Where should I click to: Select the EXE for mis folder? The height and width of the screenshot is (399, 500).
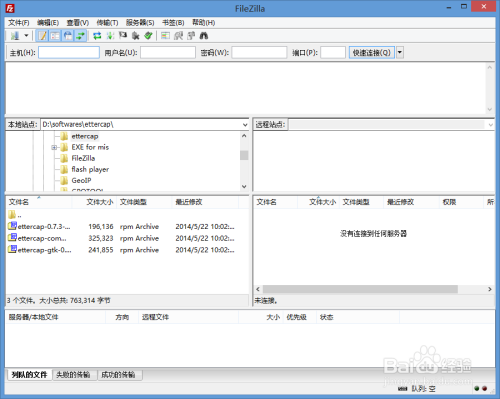pos(90,147)
